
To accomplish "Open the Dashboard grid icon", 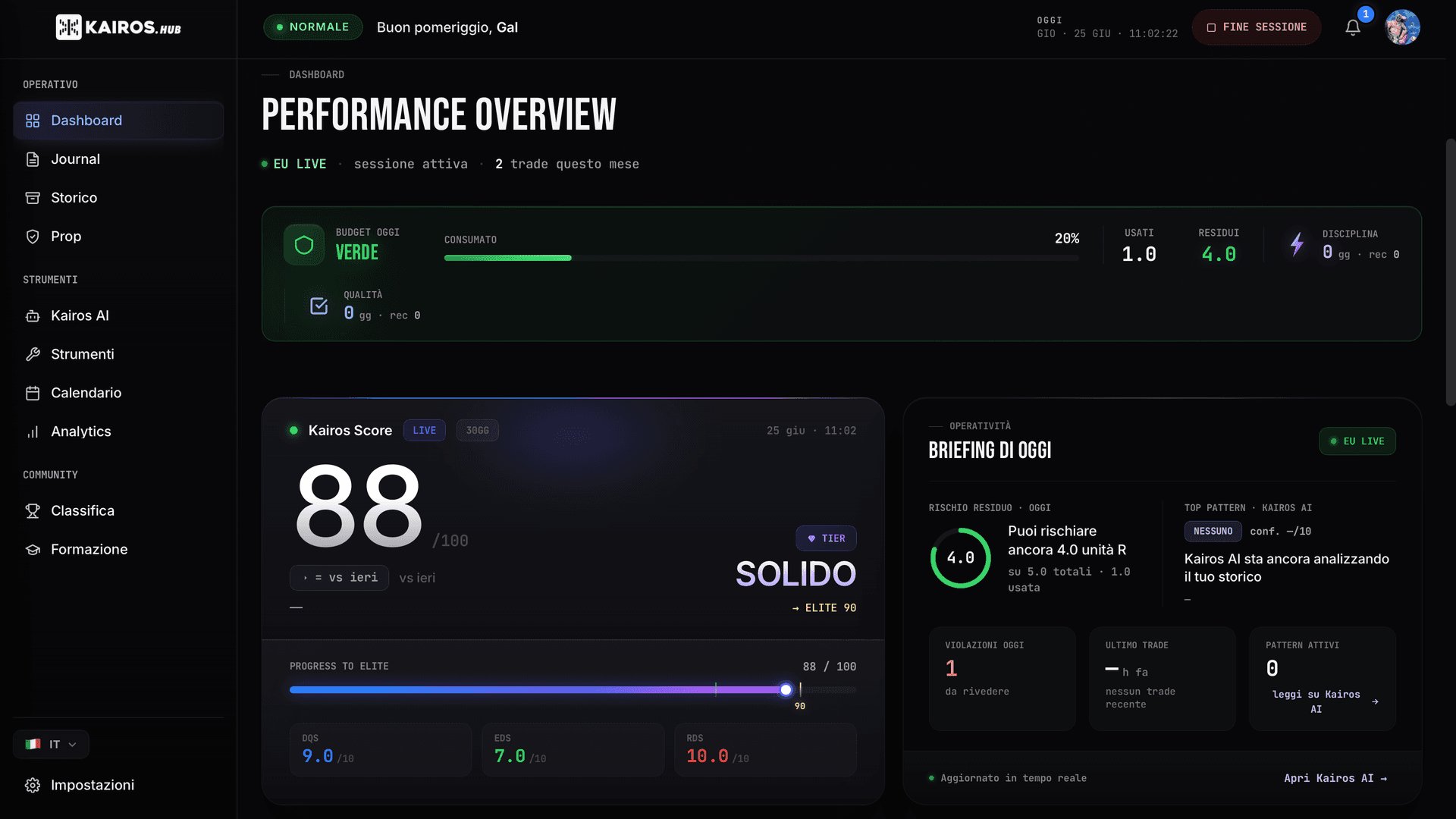I will click(33, 121).
